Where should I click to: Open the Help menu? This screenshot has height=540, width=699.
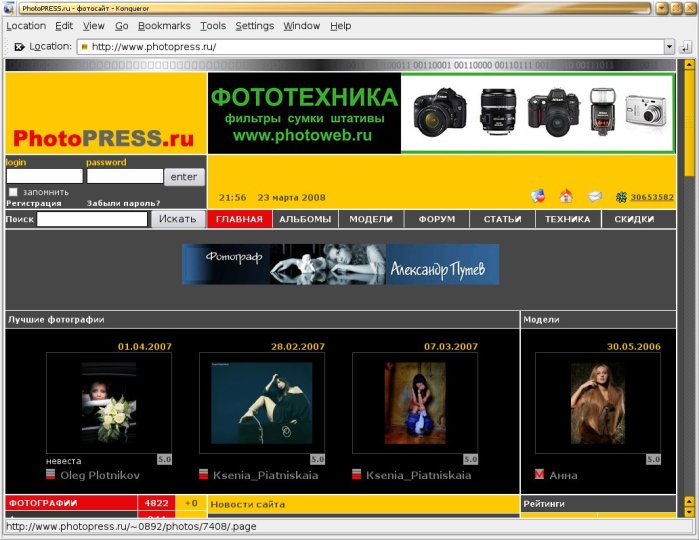[x=341, y=26]
